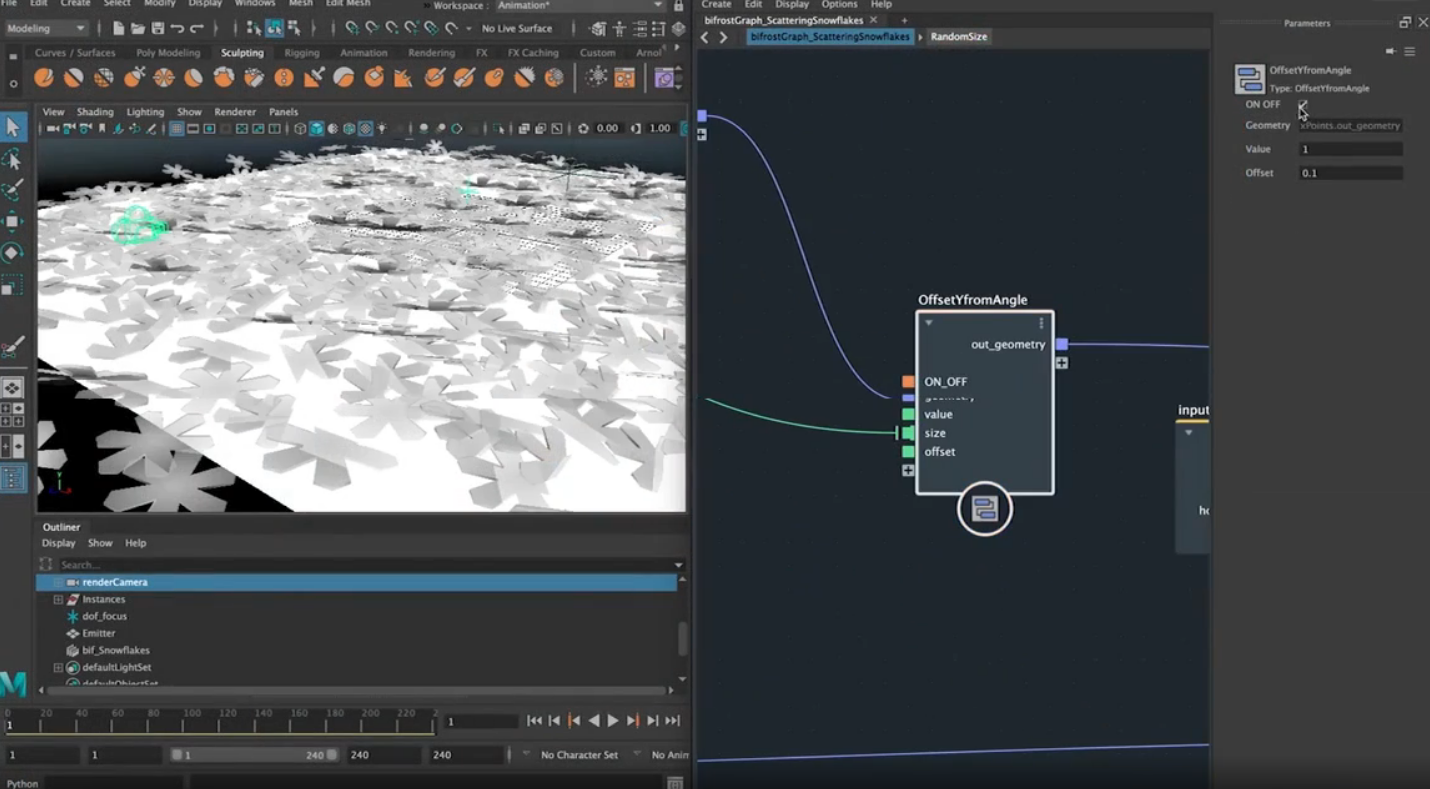Click the Save Scene icon
This screenshot has height=789, width=1430.
pyautogui.click(x=157, y=29)
